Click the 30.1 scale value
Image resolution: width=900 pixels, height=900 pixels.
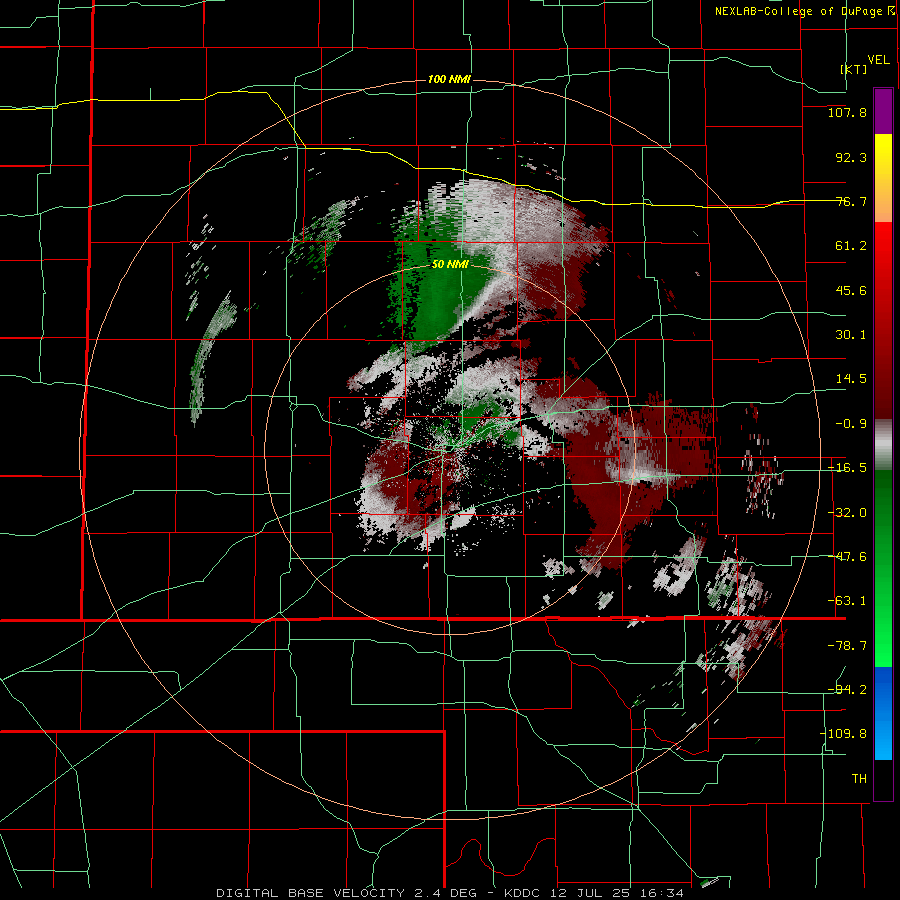click(851, 335)
